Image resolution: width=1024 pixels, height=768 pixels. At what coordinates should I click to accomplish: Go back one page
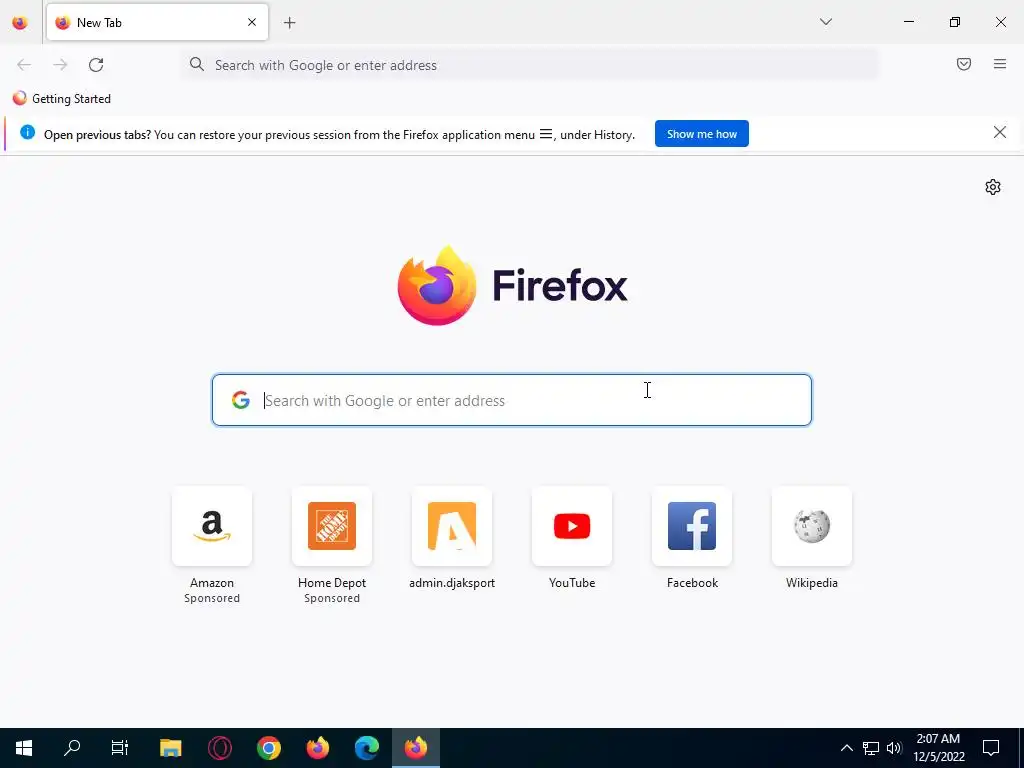[24, 65]
